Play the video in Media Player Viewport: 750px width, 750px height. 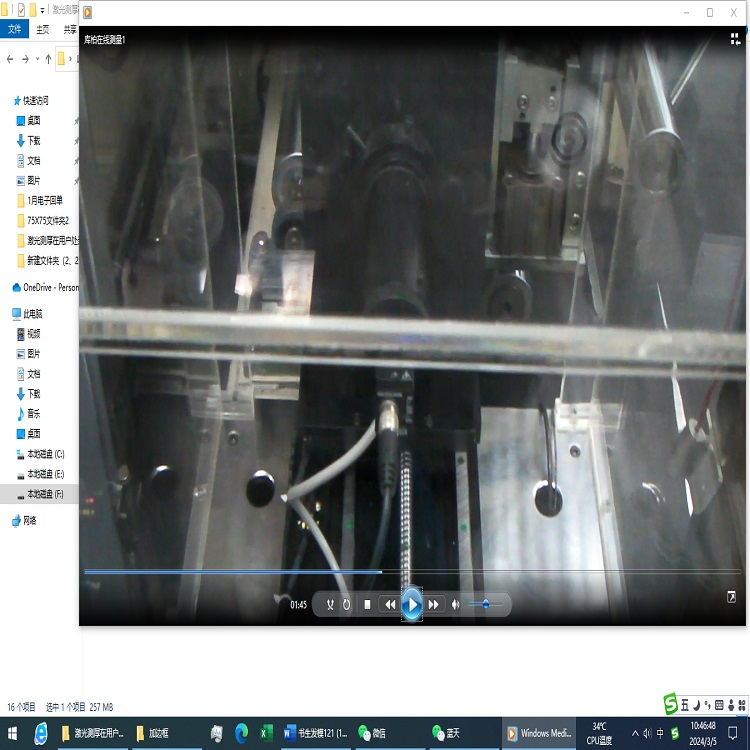(x=411, y=604)
